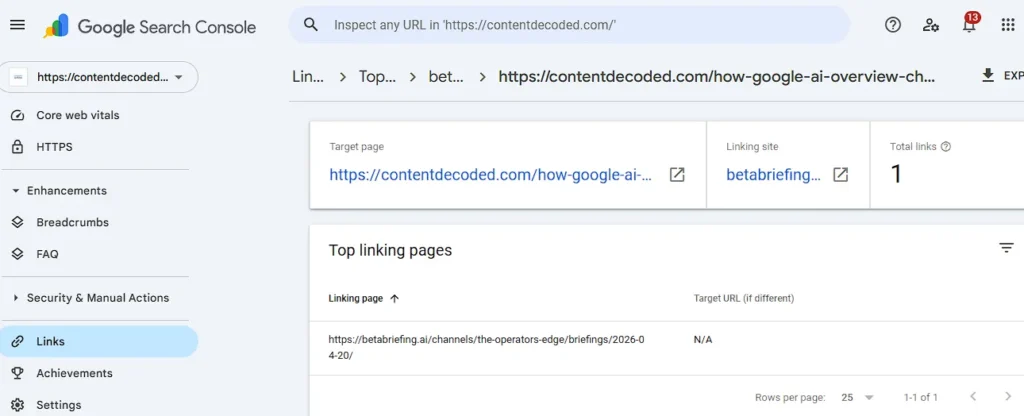The width and height of the screenshot is (1024, 416).
Task: Click the Google Search Console logo
Action: click(x=150, y=26)
